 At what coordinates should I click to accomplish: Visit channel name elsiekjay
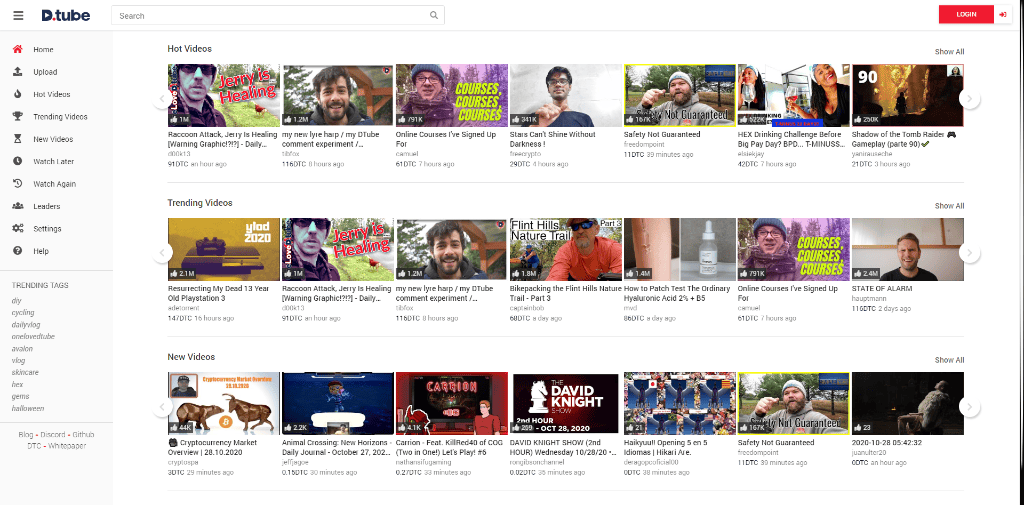pyautogui.click(x=752, y=154)
